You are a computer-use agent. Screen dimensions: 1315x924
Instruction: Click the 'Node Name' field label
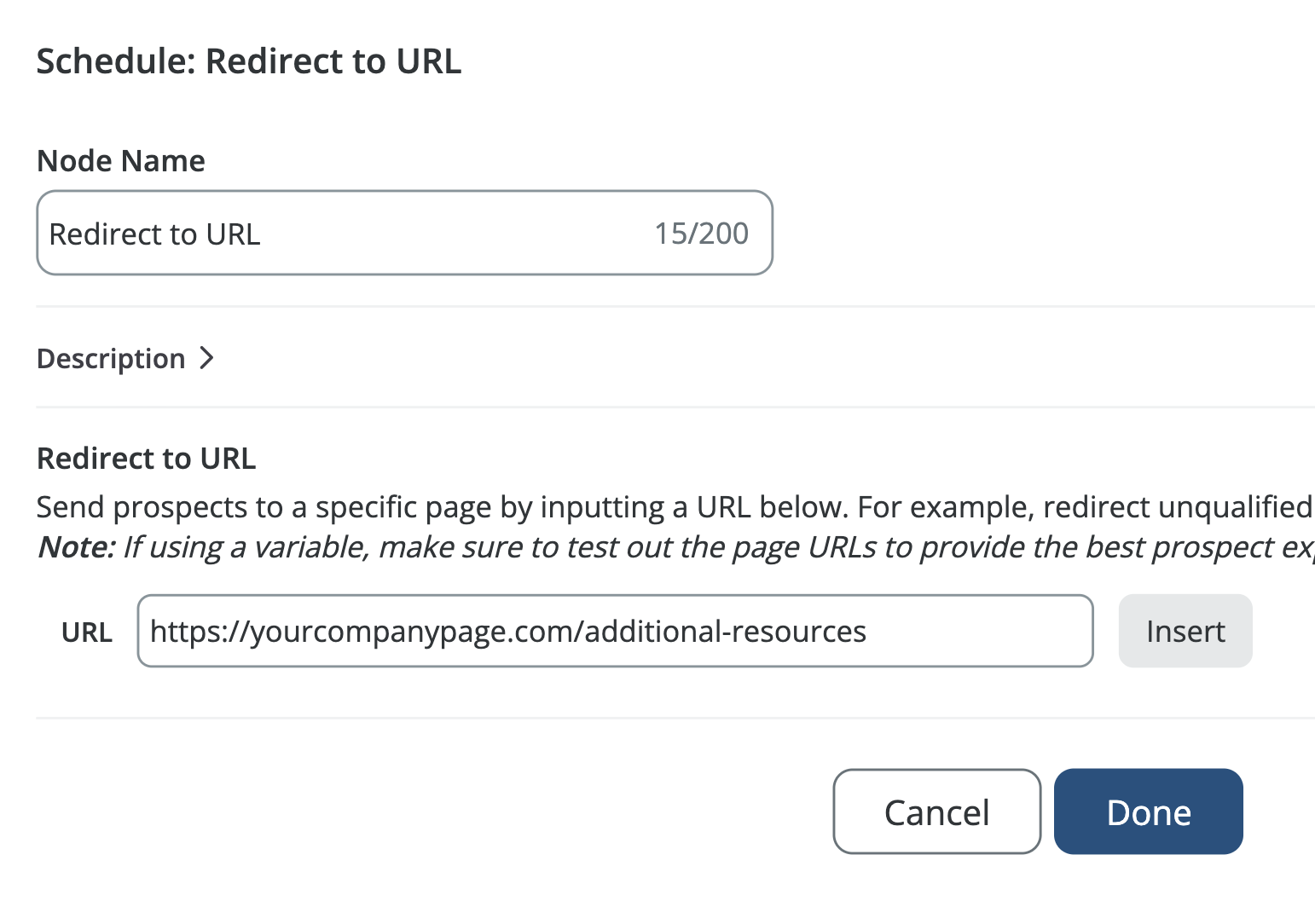(x=120, y=161)
